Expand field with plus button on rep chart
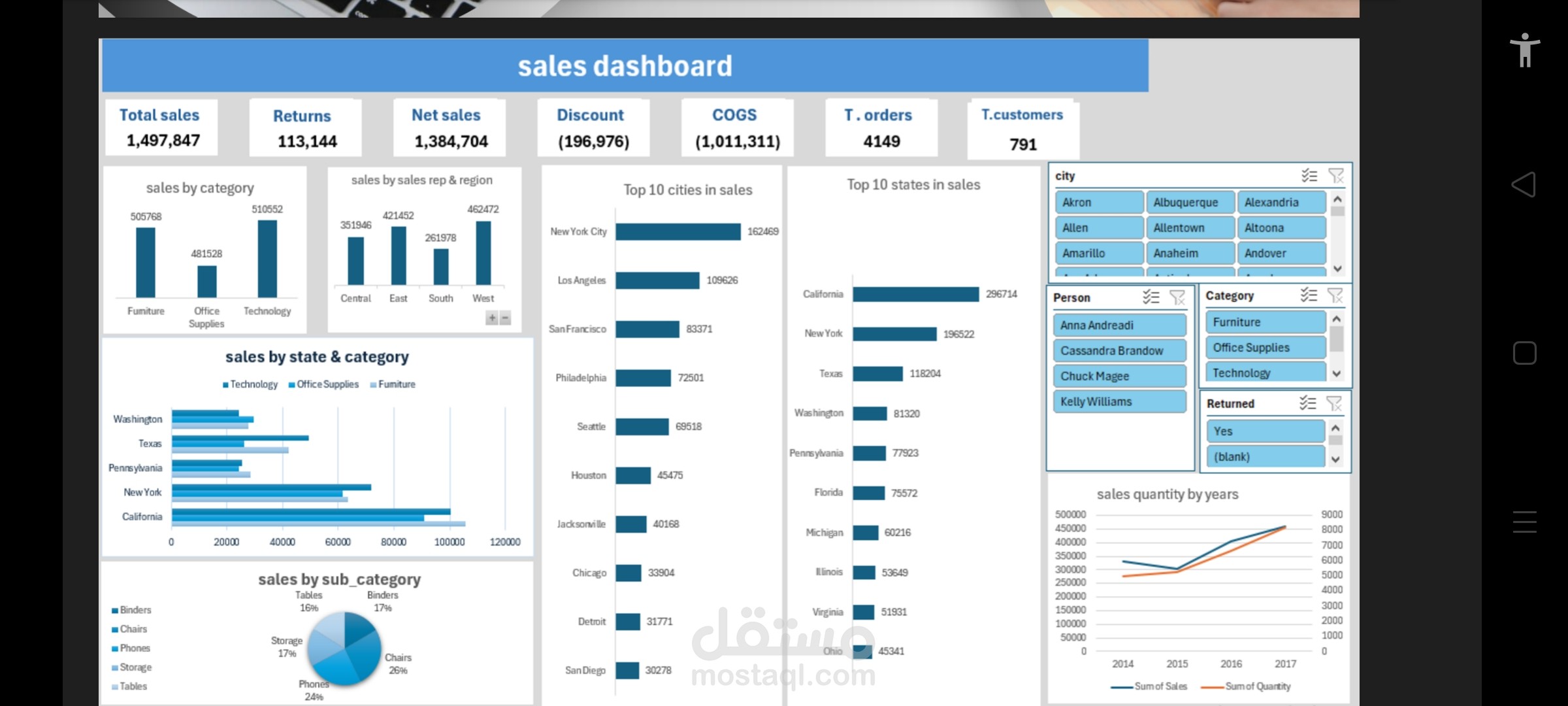The height and width of the screenshot is (706, 1568). click(x=491, y=318)
